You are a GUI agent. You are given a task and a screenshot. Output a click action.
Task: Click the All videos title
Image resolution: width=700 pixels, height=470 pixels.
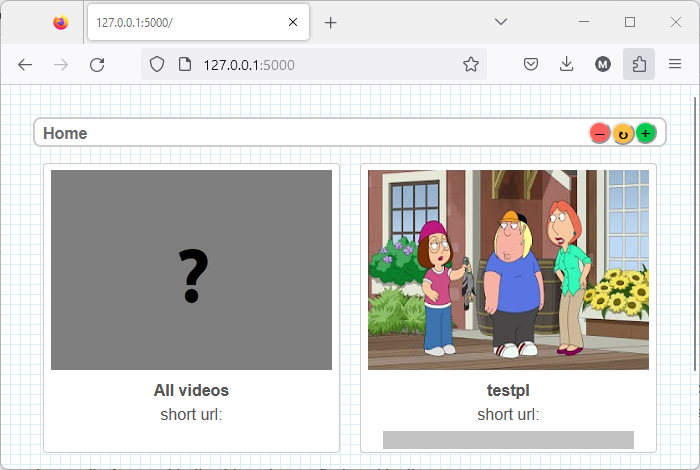tap(191, 390)
